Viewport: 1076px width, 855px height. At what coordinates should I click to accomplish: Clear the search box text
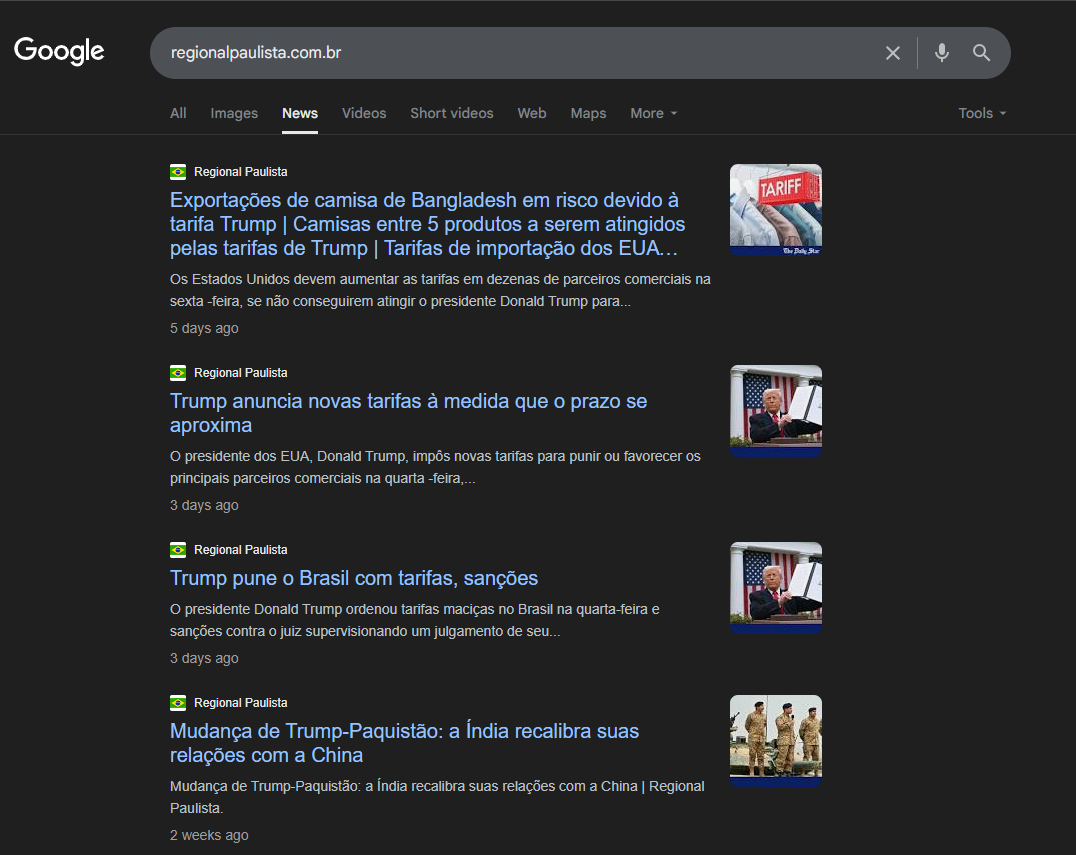point(892,53)
